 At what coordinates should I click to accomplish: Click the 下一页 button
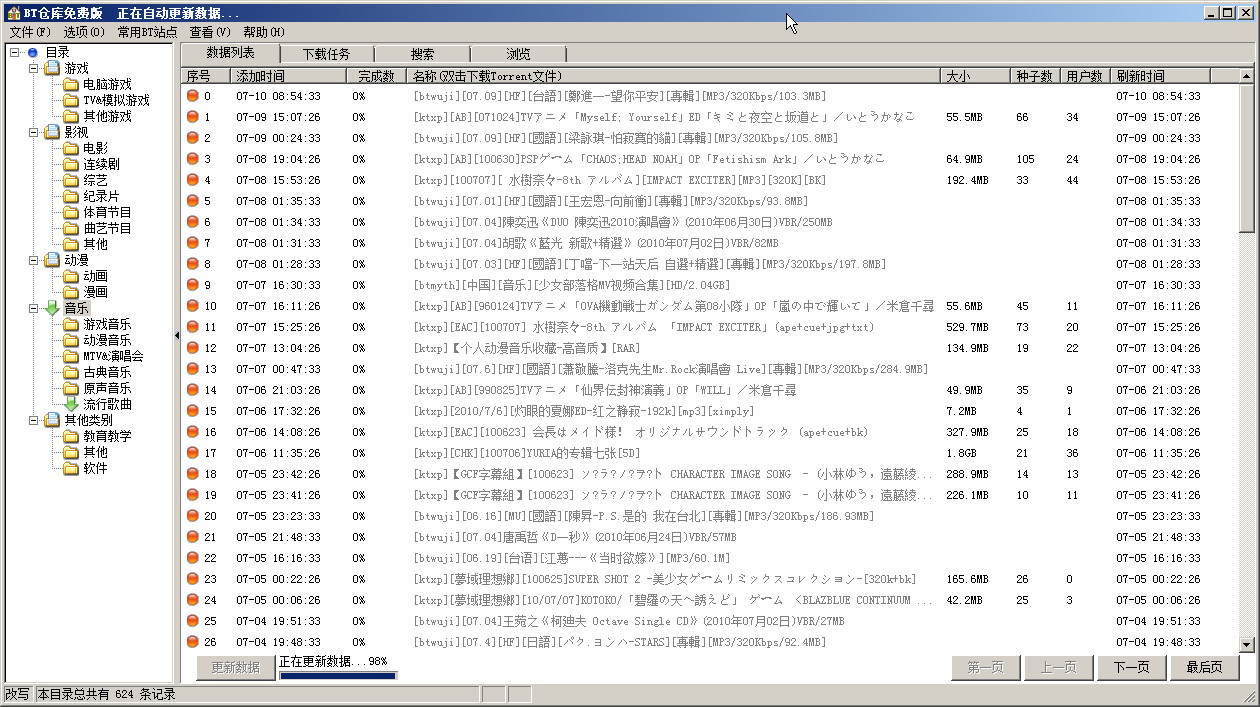coord(1131,668)
